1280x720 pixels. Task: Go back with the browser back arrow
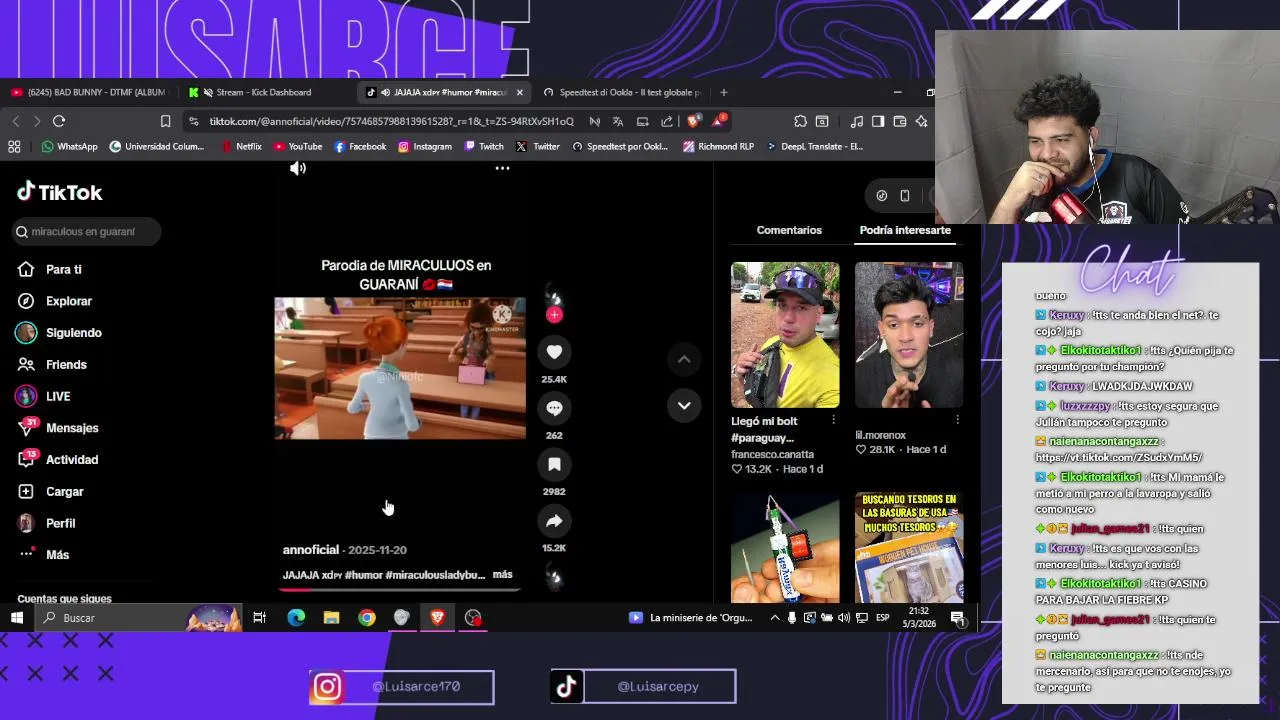tap(15, 121)
